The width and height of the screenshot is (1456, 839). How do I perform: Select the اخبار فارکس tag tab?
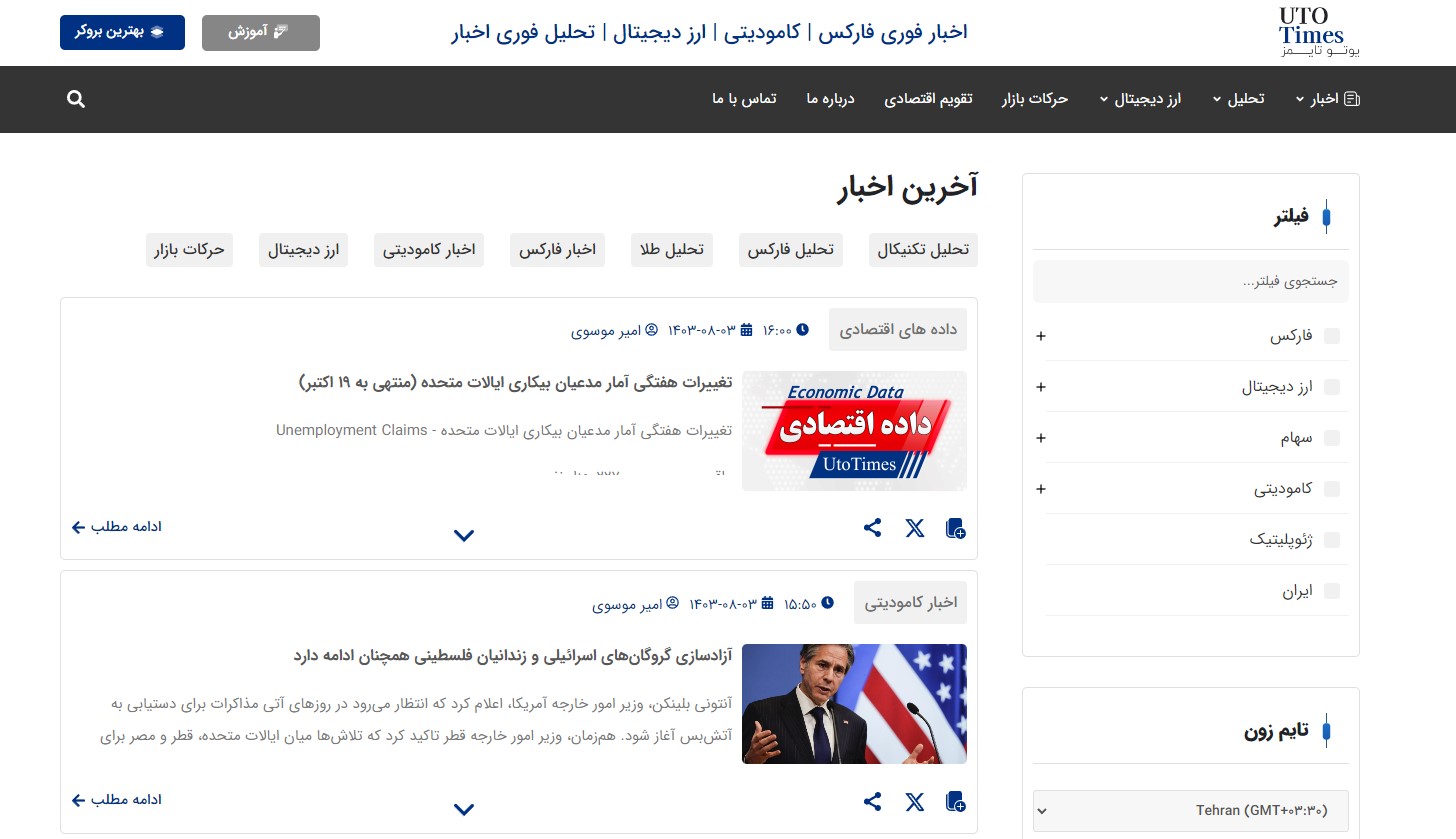[557, 250]
